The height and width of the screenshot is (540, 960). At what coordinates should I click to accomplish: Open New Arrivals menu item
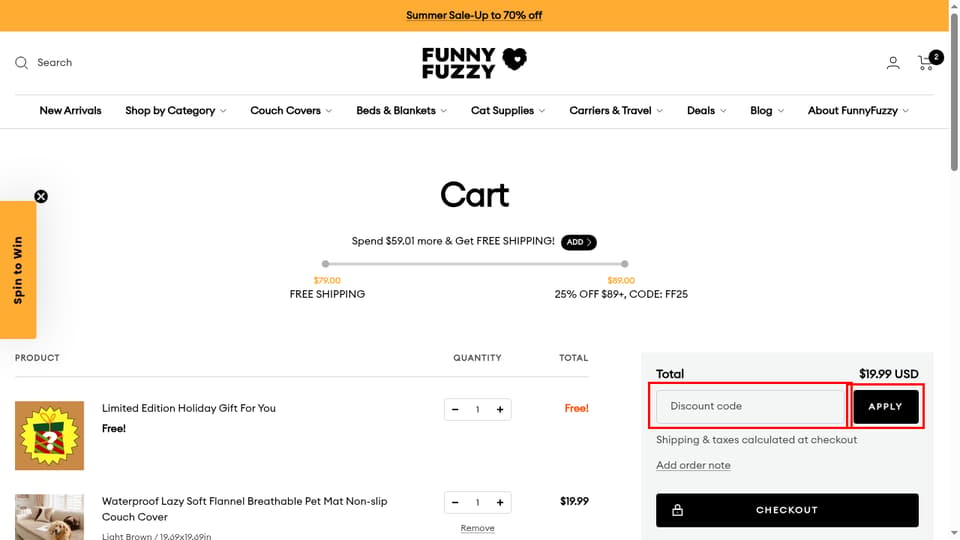click(x=70, y=111)
